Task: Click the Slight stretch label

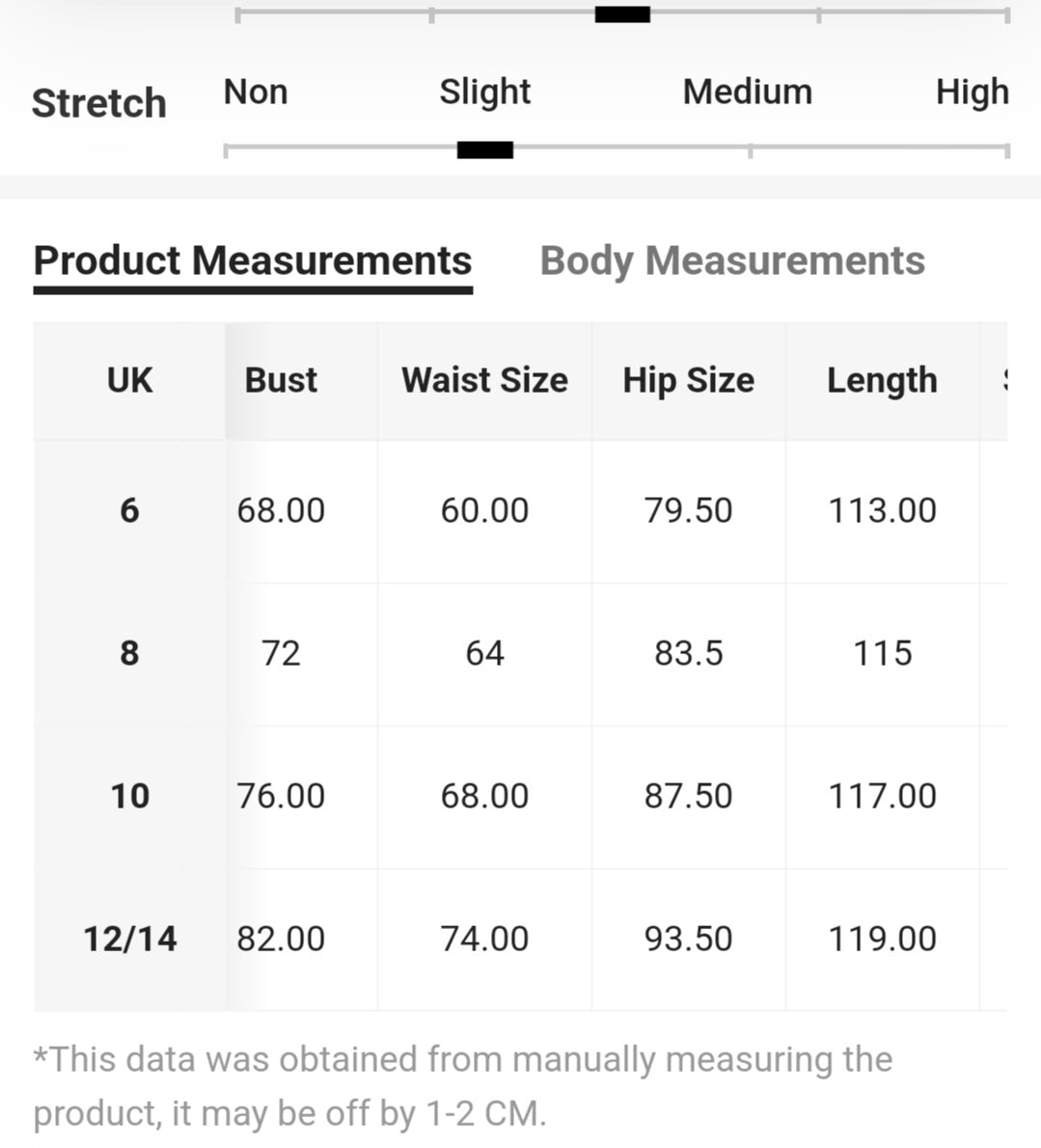Action: 484,93
